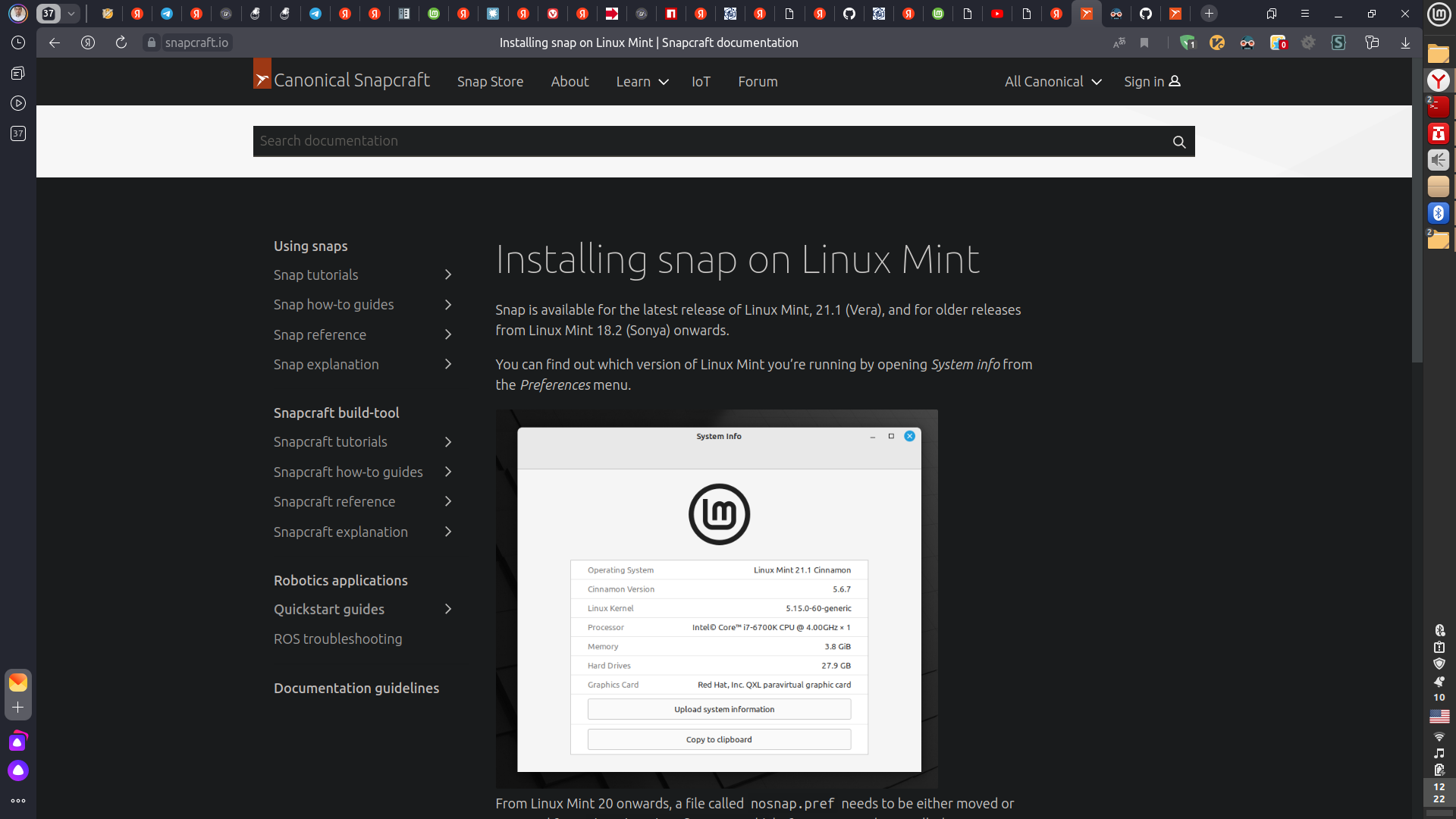The image size is (1456, 819).
Task: Click the downloads arrow icon in the toolbar
Action: coord(1407,43)
